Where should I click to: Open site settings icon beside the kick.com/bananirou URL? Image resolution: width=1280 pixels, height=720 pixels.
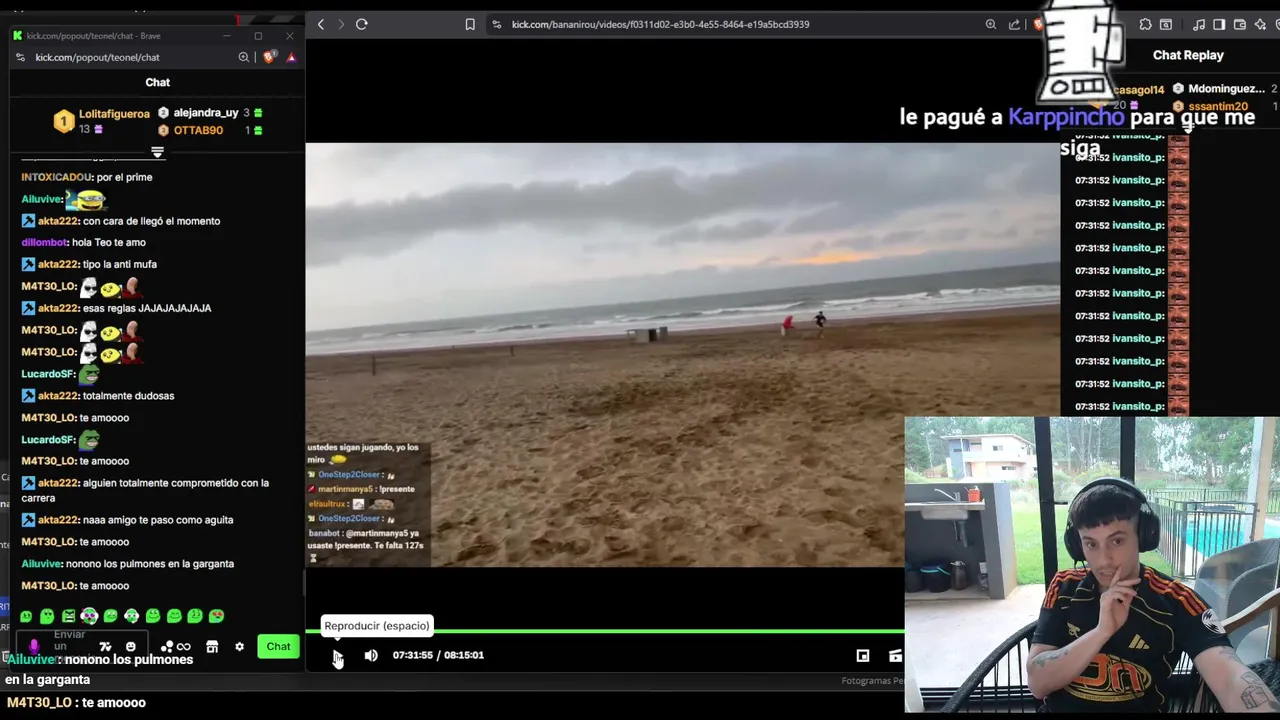click(496, 24)
